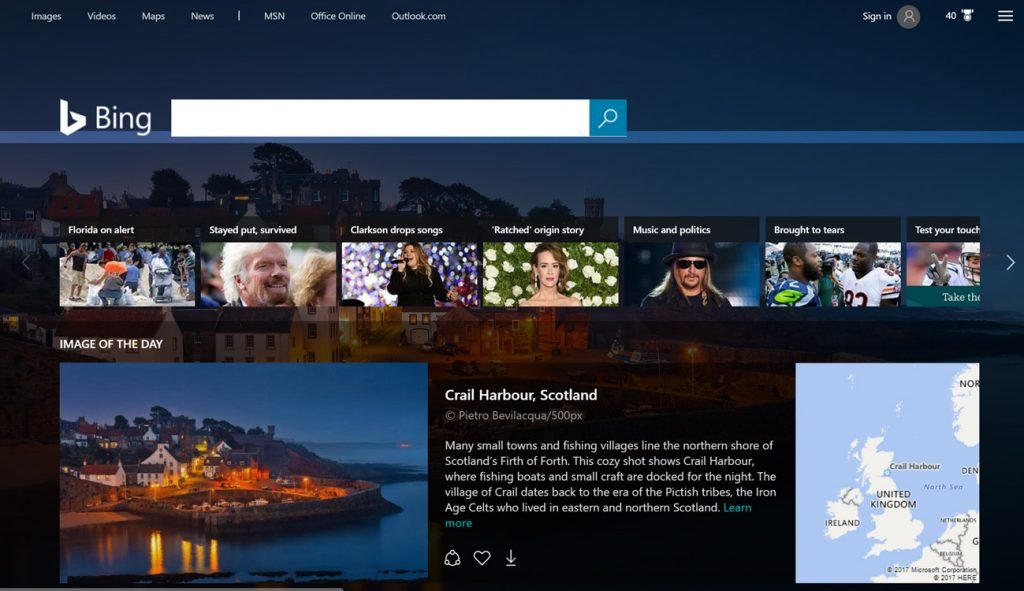Click inside the Bing search box

[x=380, y=118]
